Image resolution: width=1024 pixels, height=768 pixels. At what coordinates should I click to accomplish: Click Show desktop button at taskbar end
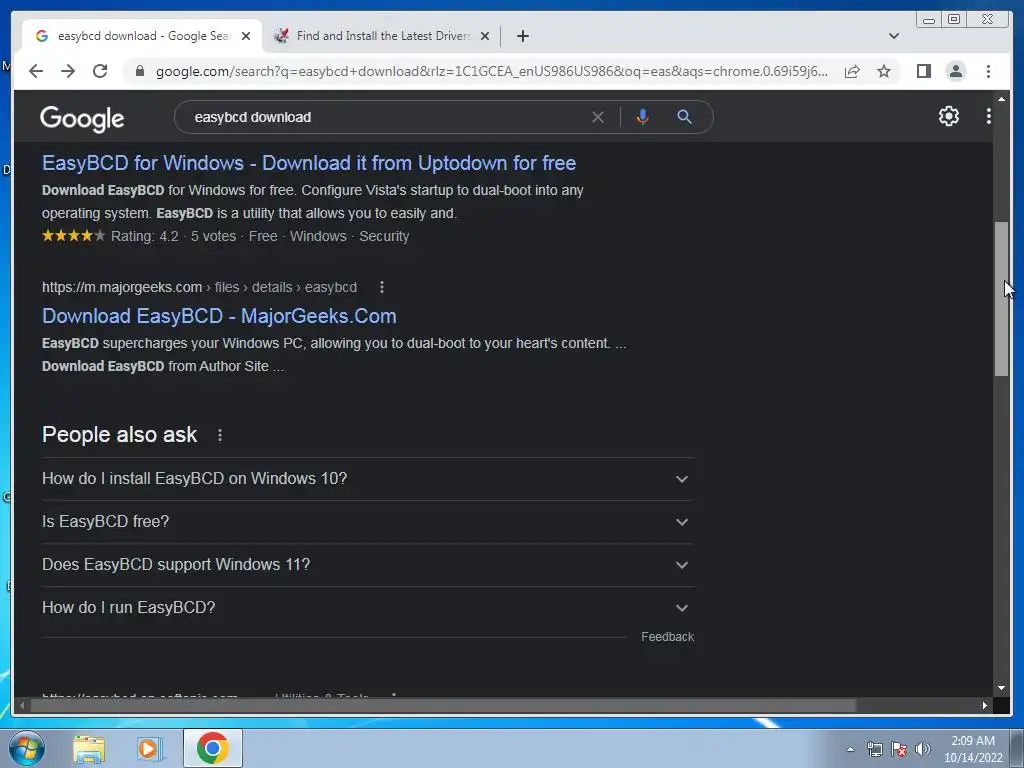(x=1017, y=748)
